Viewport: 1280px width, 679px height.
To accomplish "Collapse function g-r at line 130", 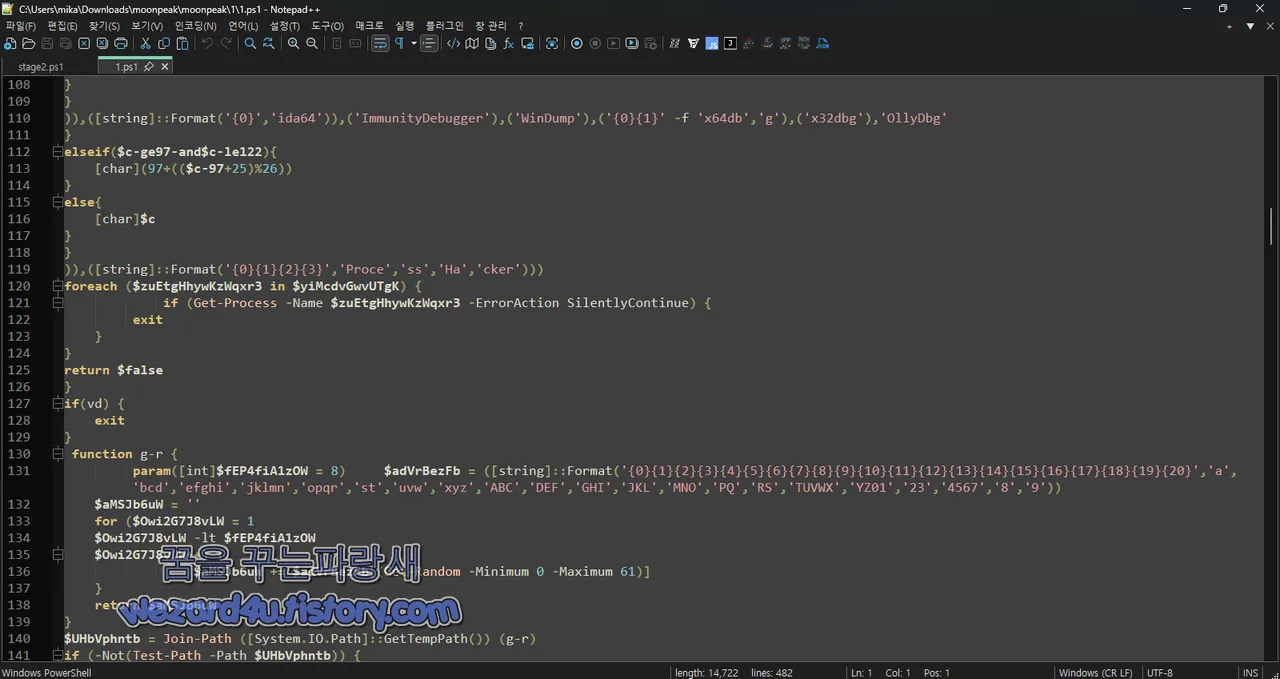I will pyautogui.click(x=58, y=454).
